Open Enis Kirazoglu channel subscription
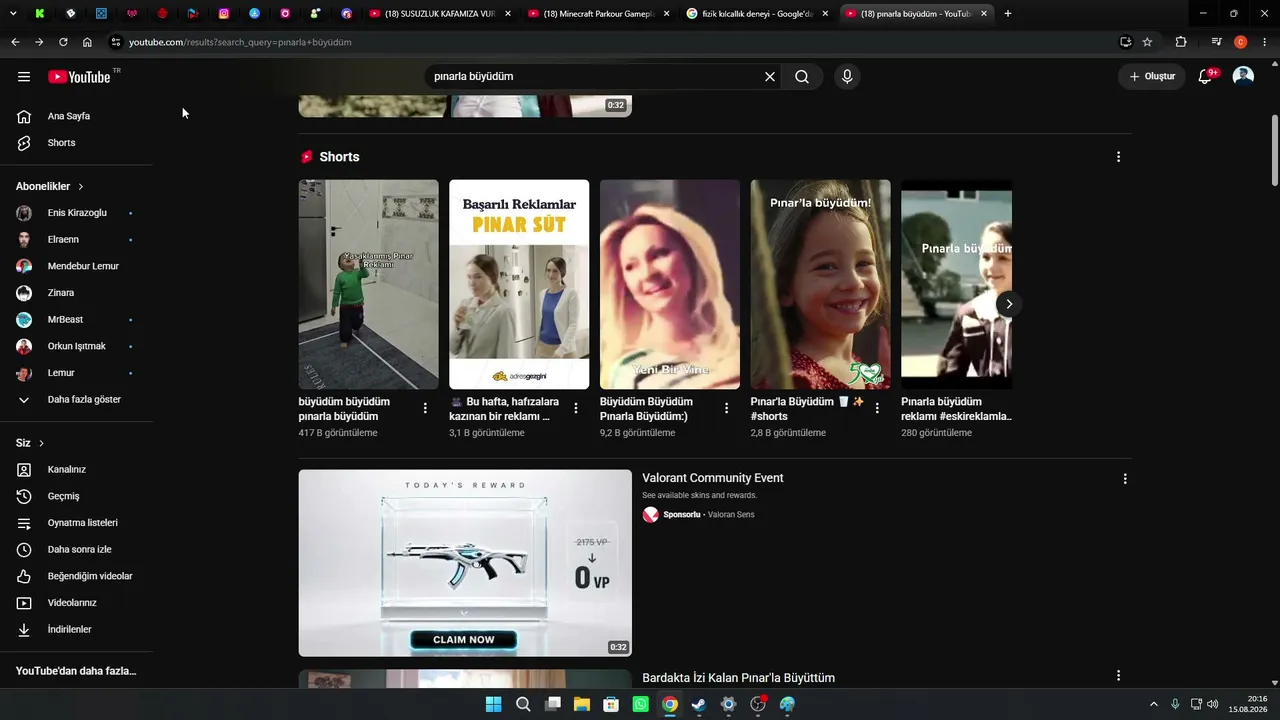Viewport: 1280px width, 720px height. tap(76, 213)
